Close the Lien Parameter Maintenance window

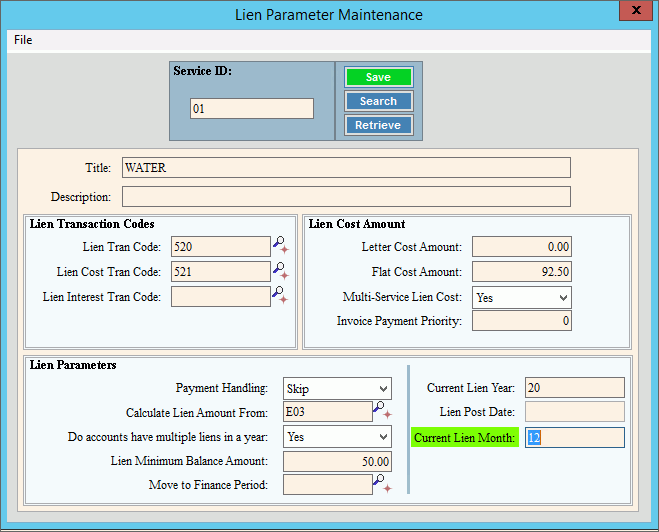[635, 10]
